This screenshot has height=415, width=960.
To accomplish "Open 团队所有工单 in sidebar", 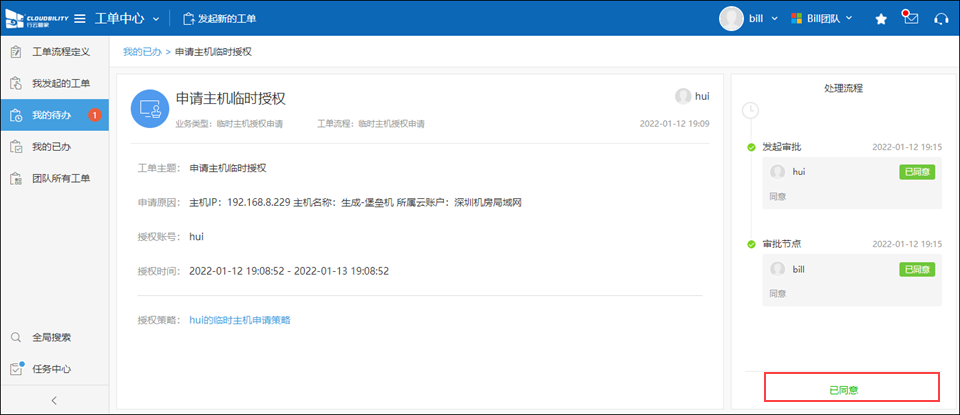I will pos(60,179).
